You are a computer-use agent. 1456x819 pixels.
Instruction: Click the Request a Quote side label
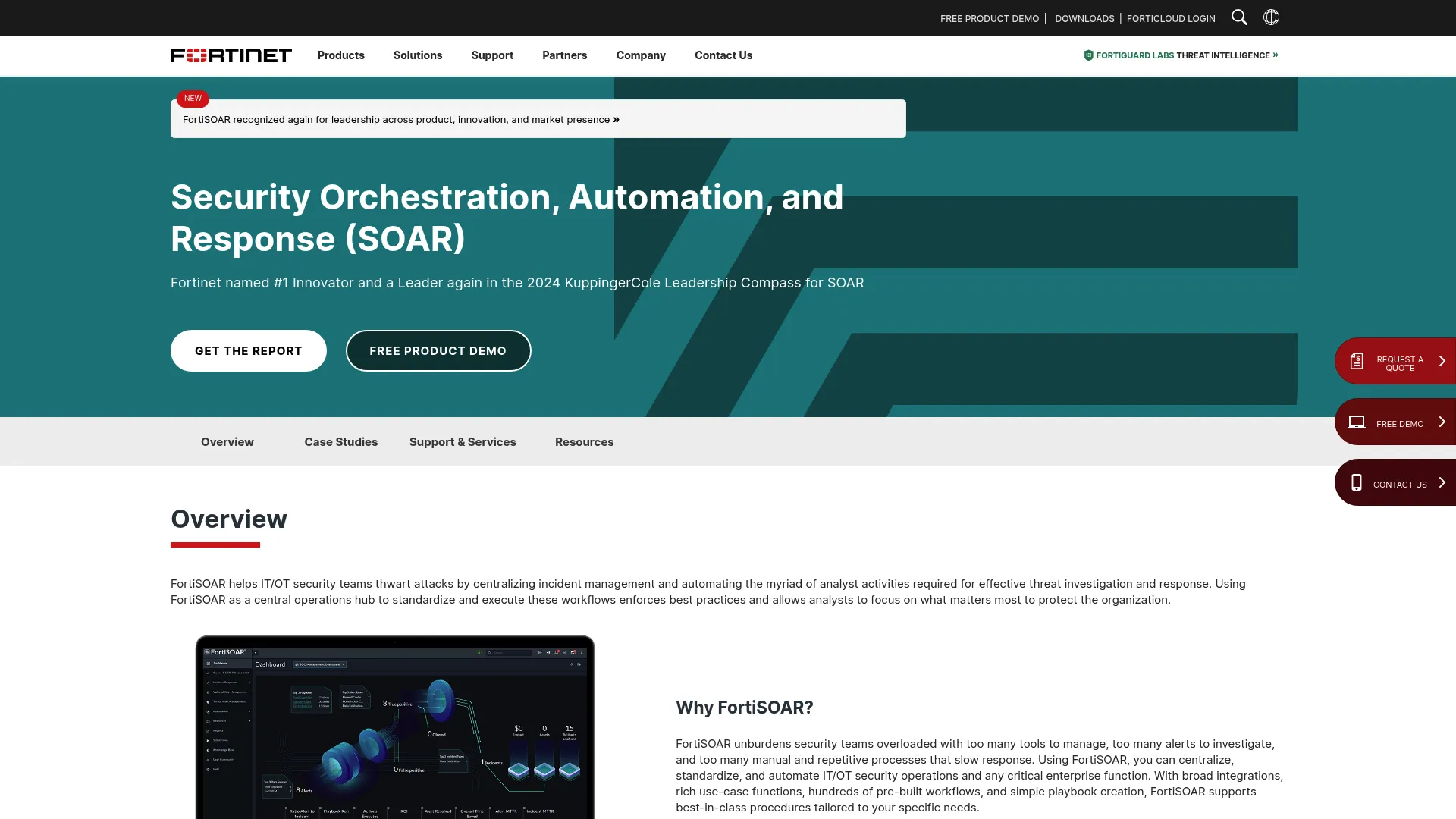coord(1400,364)
